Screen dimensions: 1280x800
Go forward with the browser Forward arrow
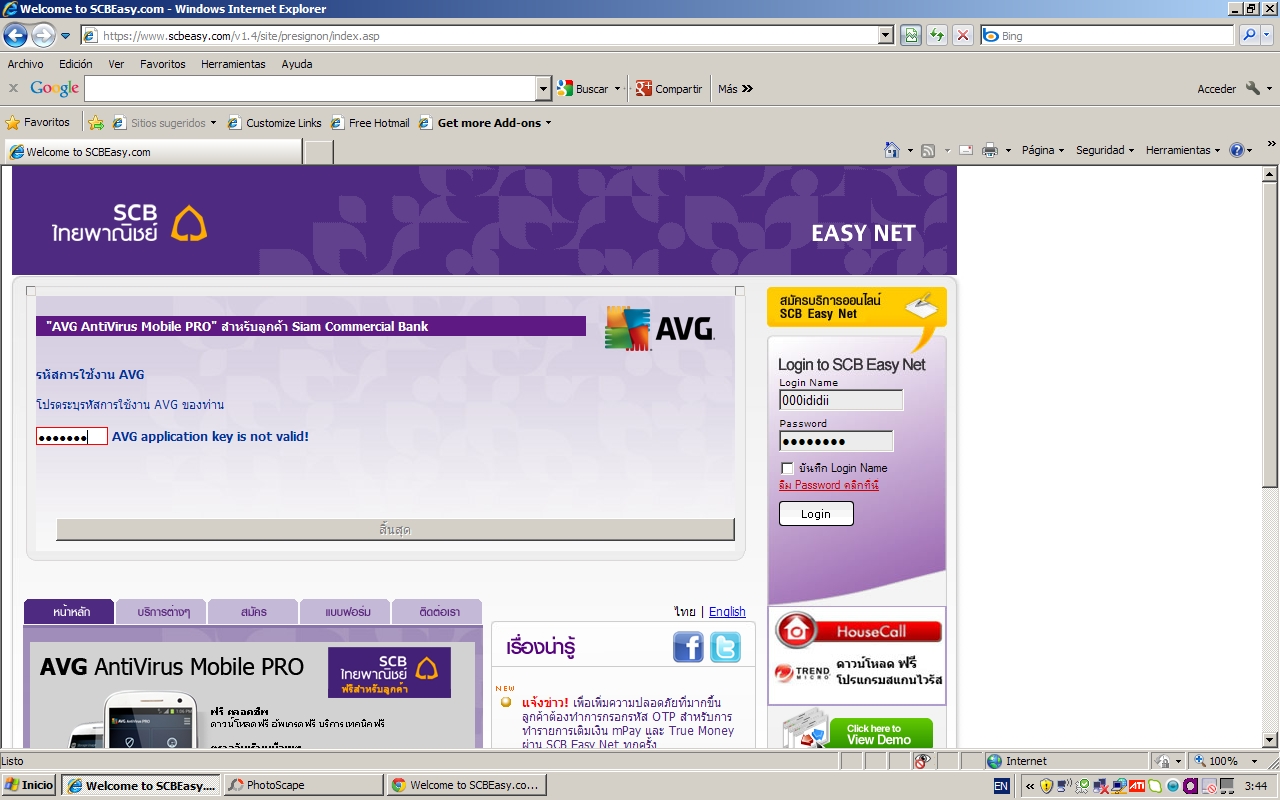pos(43,35)
